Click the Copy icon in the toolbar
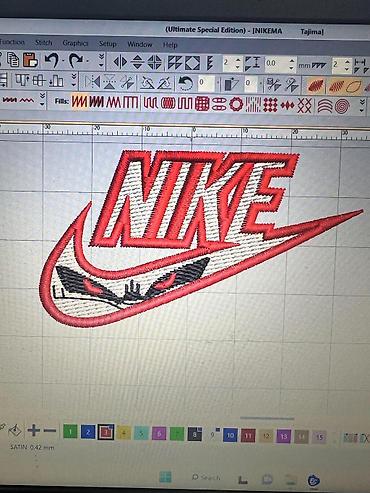Viewport: 370px width, 493px height. 14,60
